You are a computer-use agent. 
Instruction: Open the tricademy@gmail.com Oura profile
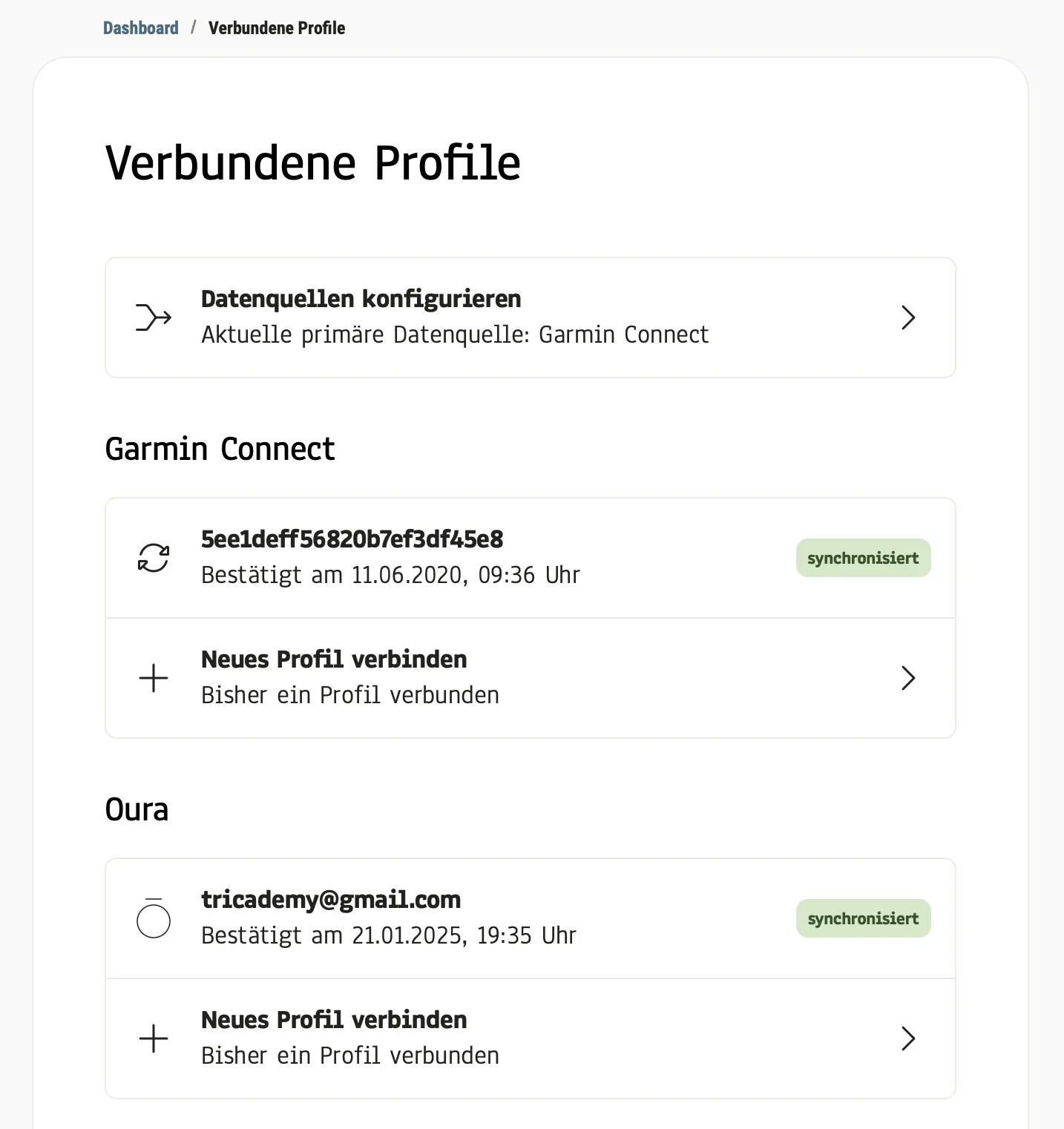coord(331,900)
